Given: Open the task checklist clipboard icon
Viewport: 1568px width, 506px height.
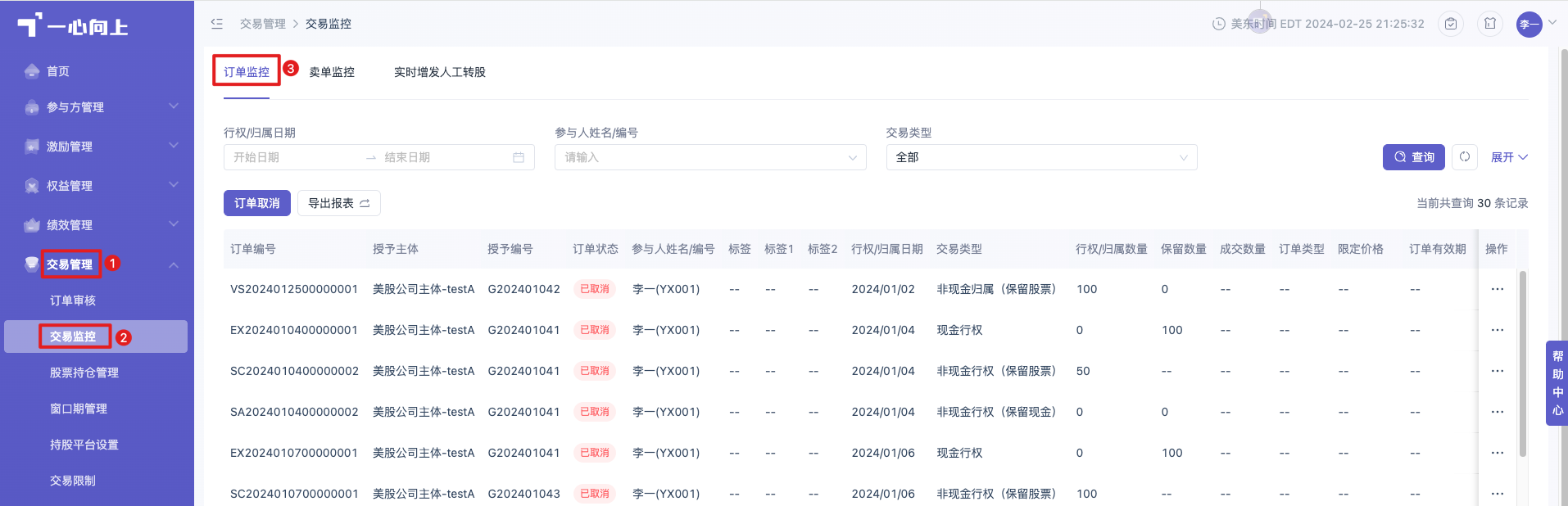Looking at the screenshot, I should 1451,24.
